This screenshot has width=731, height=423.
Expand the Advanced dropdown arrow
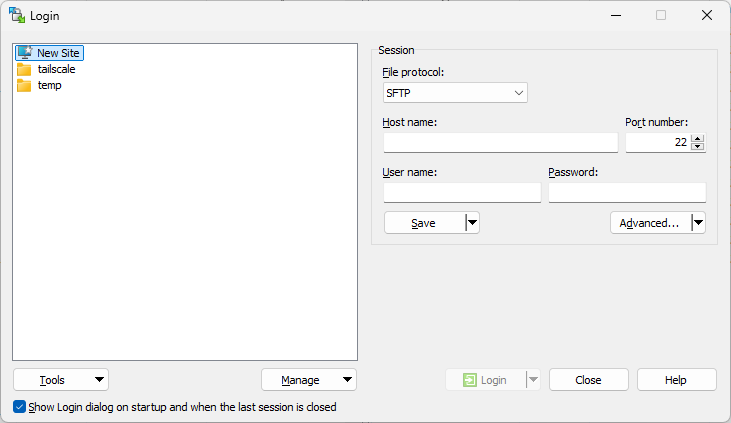[x=698, y=223]
